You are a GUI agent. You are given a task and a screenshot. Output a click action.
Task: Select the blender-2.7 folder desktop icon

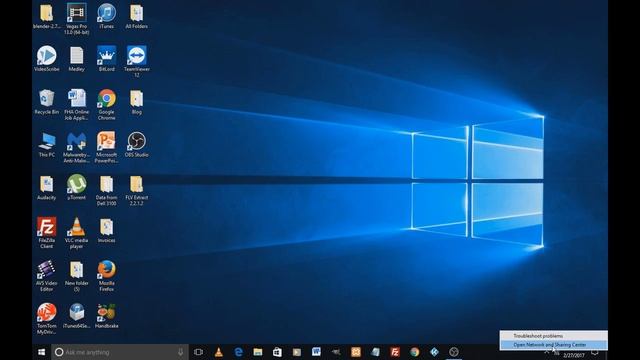pos(47,16)
